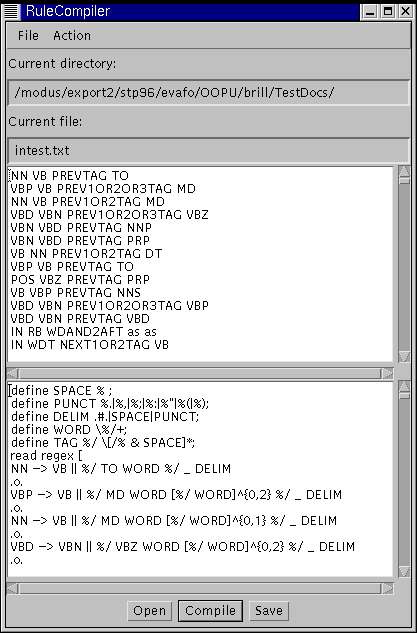The image size is (417, 633).
Task: Click line 'IN WDT NEXT1OR2TAG VB'
Action: pyautogui.click(x=90, y=344)
